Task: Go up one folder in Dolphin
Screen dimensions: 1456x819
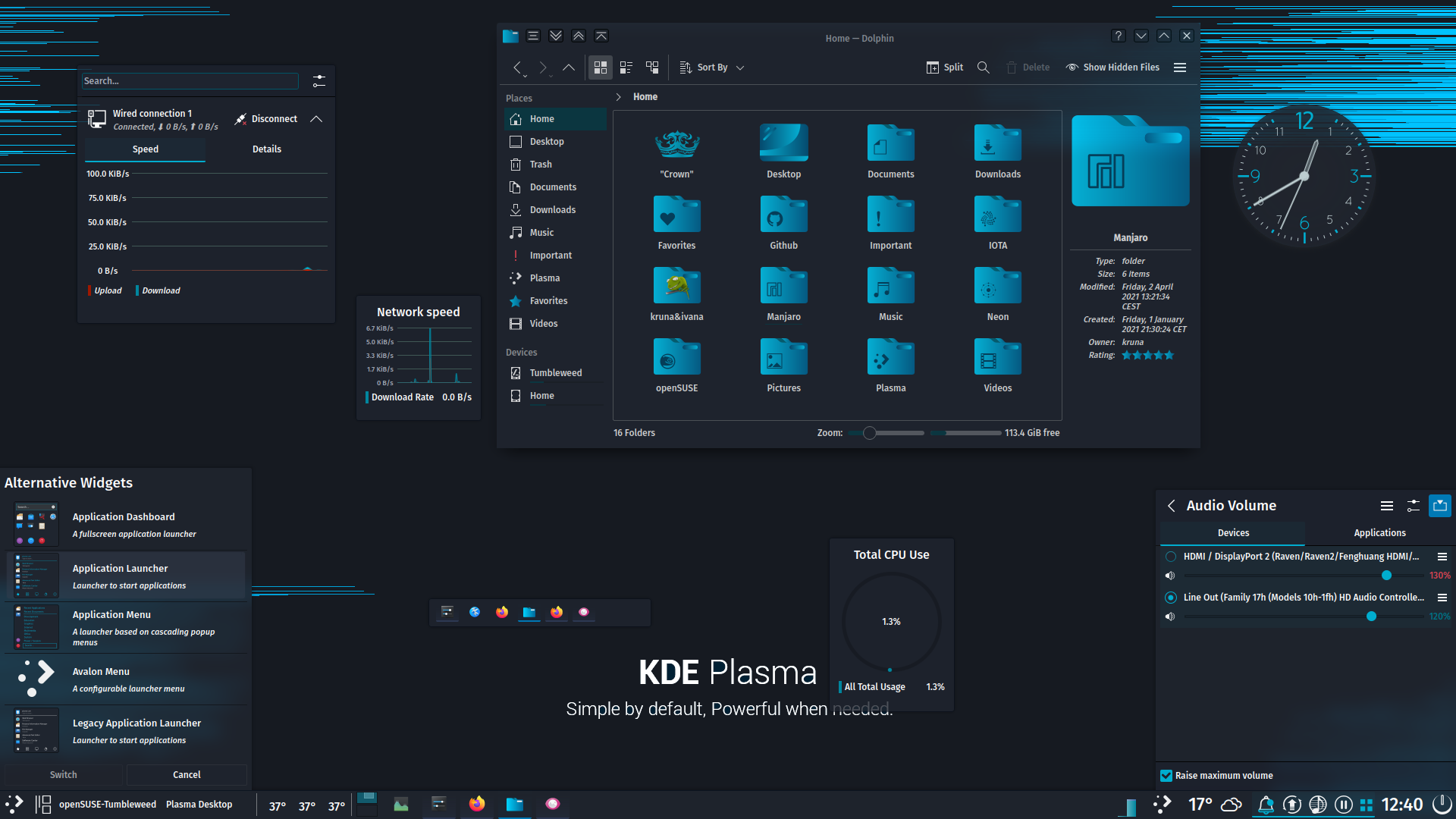Action: [569, 67]
